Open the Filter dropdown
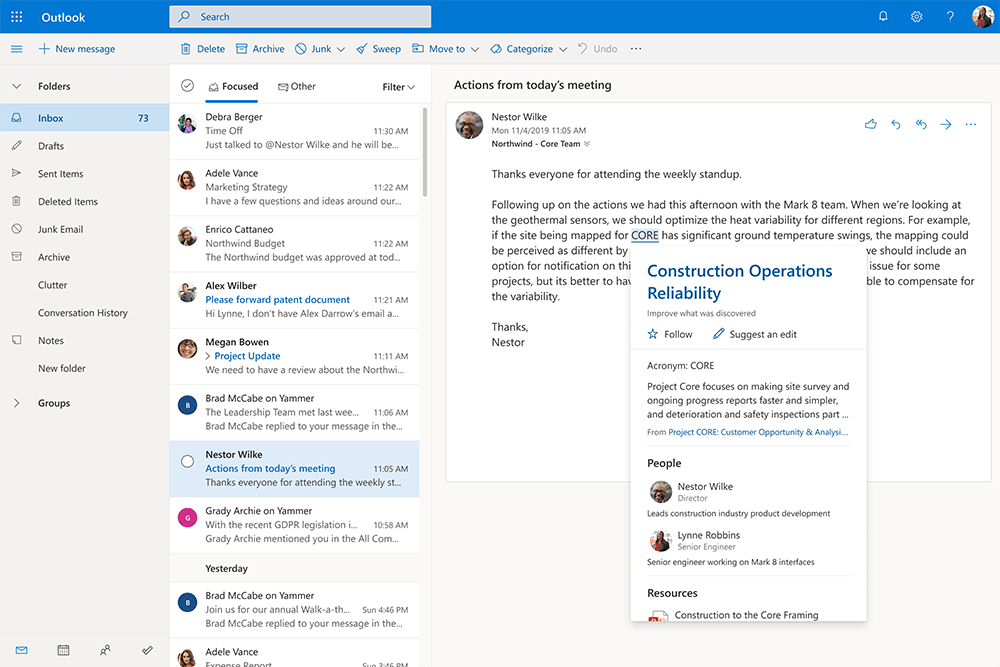This screenshot has width=1000, height=667. point(399,87)
